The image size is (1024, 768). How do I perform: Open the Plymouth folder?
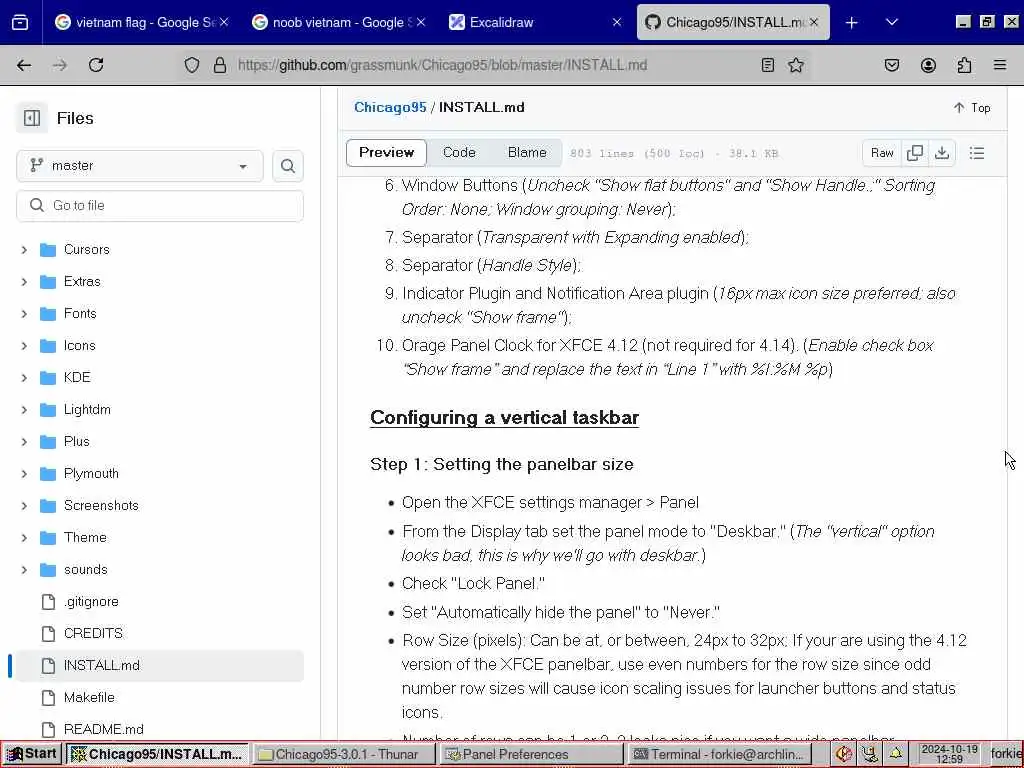pos(91,473)
